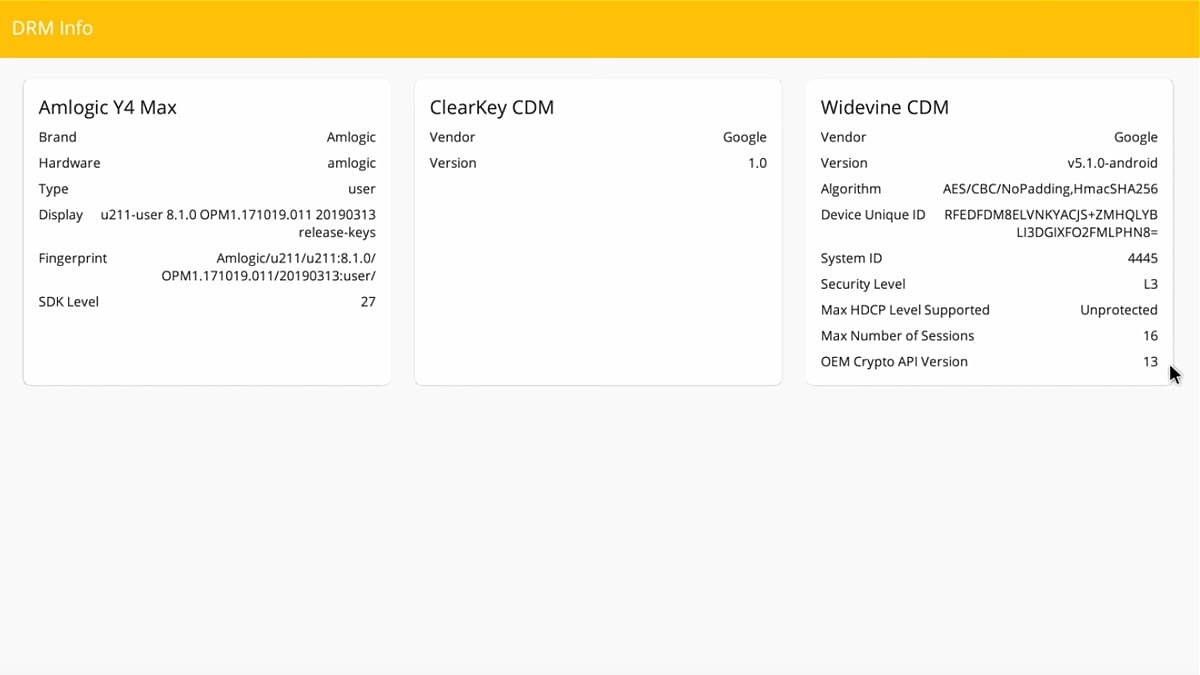1200x675 pixels.
Task: Click the u211-user 8.1.0 display value
Action: (x=238, y=223)
